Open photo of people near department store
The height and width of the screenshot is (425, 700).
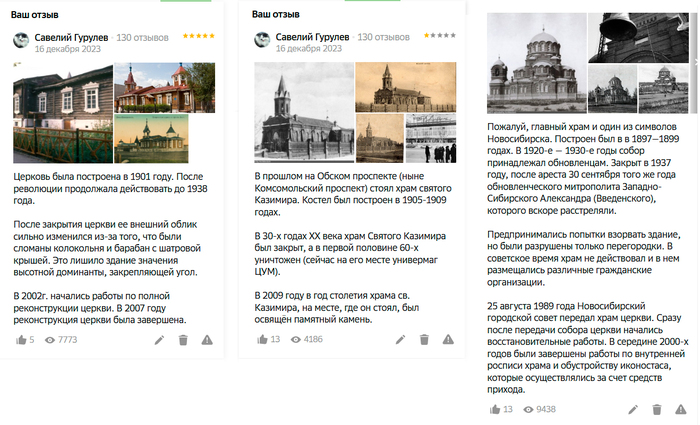coord(431,138)
